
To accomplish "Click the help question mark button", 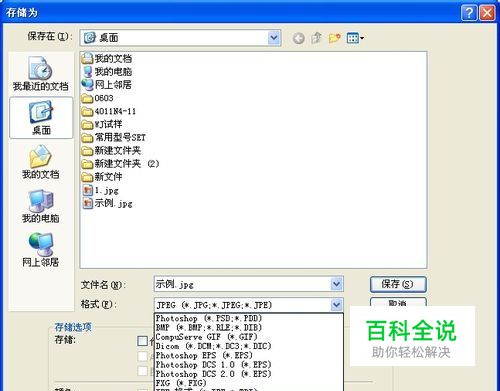I will pos(469,13).
